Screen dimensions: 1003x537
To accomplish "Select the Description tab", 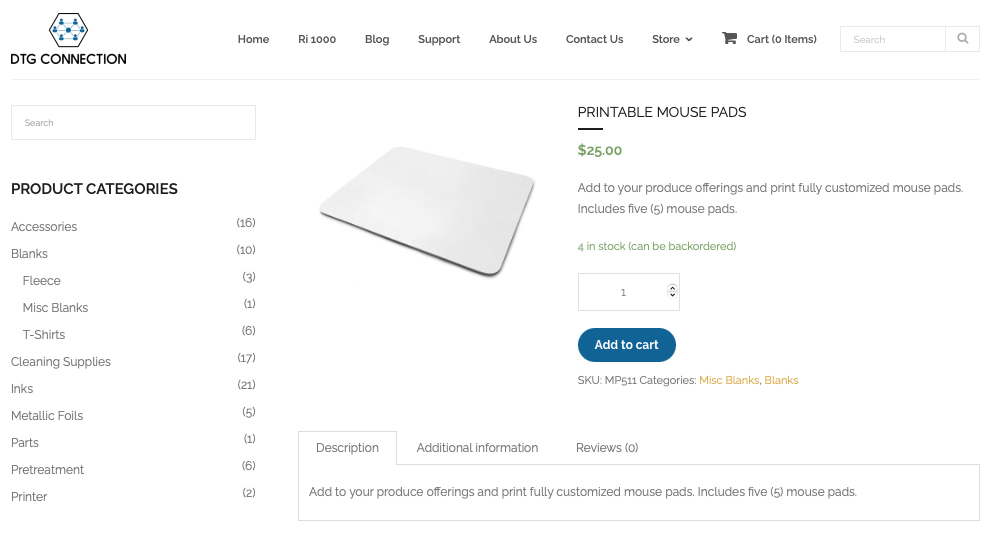I will pos(347,448).
